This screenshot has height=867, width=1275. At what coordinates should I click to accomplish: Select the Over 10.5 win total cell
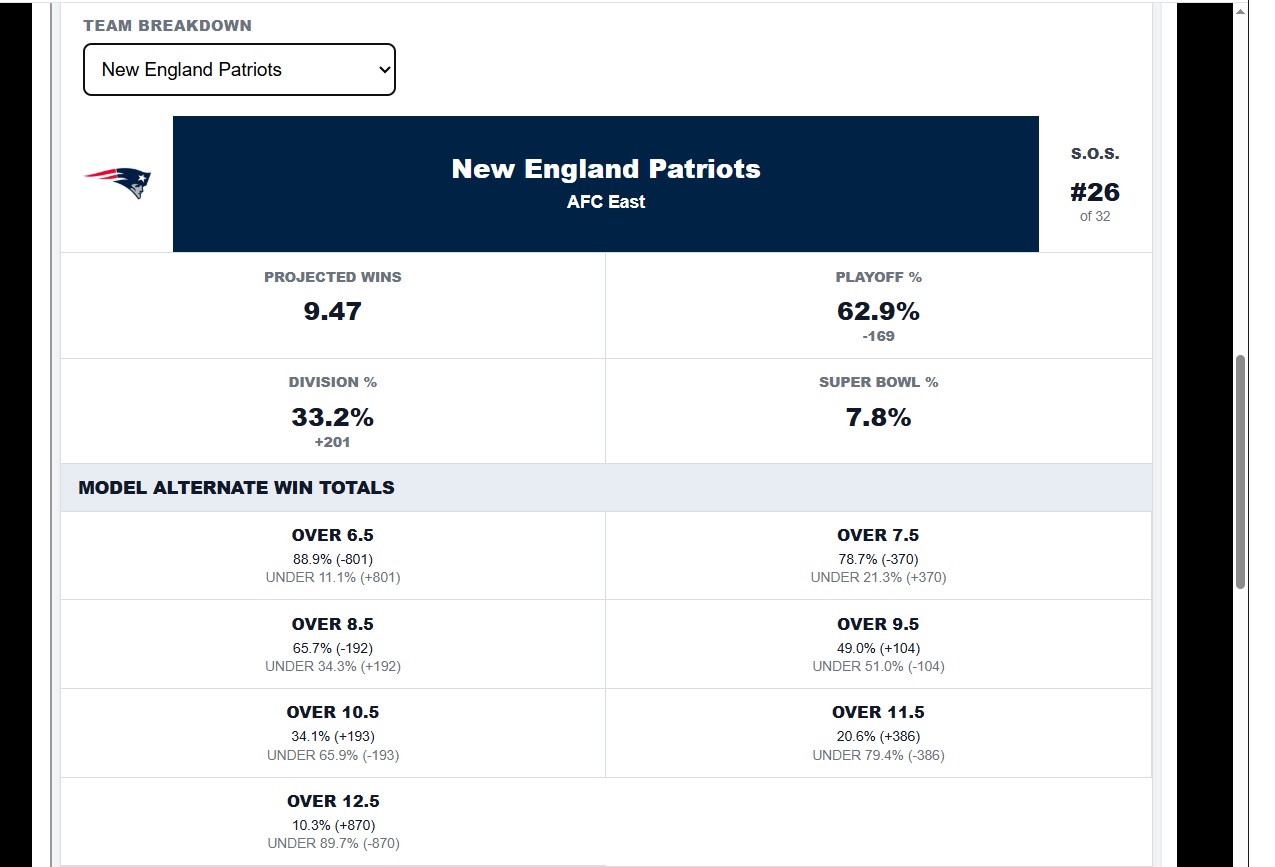(x=333, y=733)
